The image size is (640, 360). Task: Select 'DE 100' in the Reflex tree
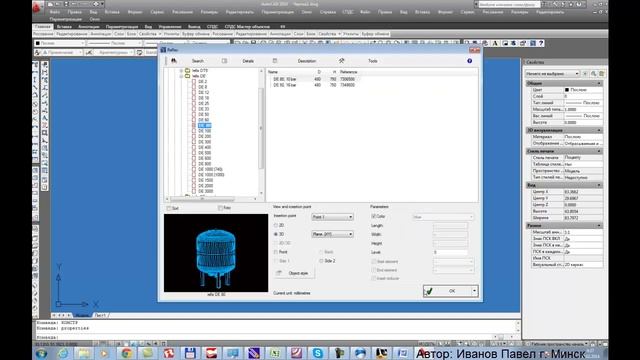(204, 131)
